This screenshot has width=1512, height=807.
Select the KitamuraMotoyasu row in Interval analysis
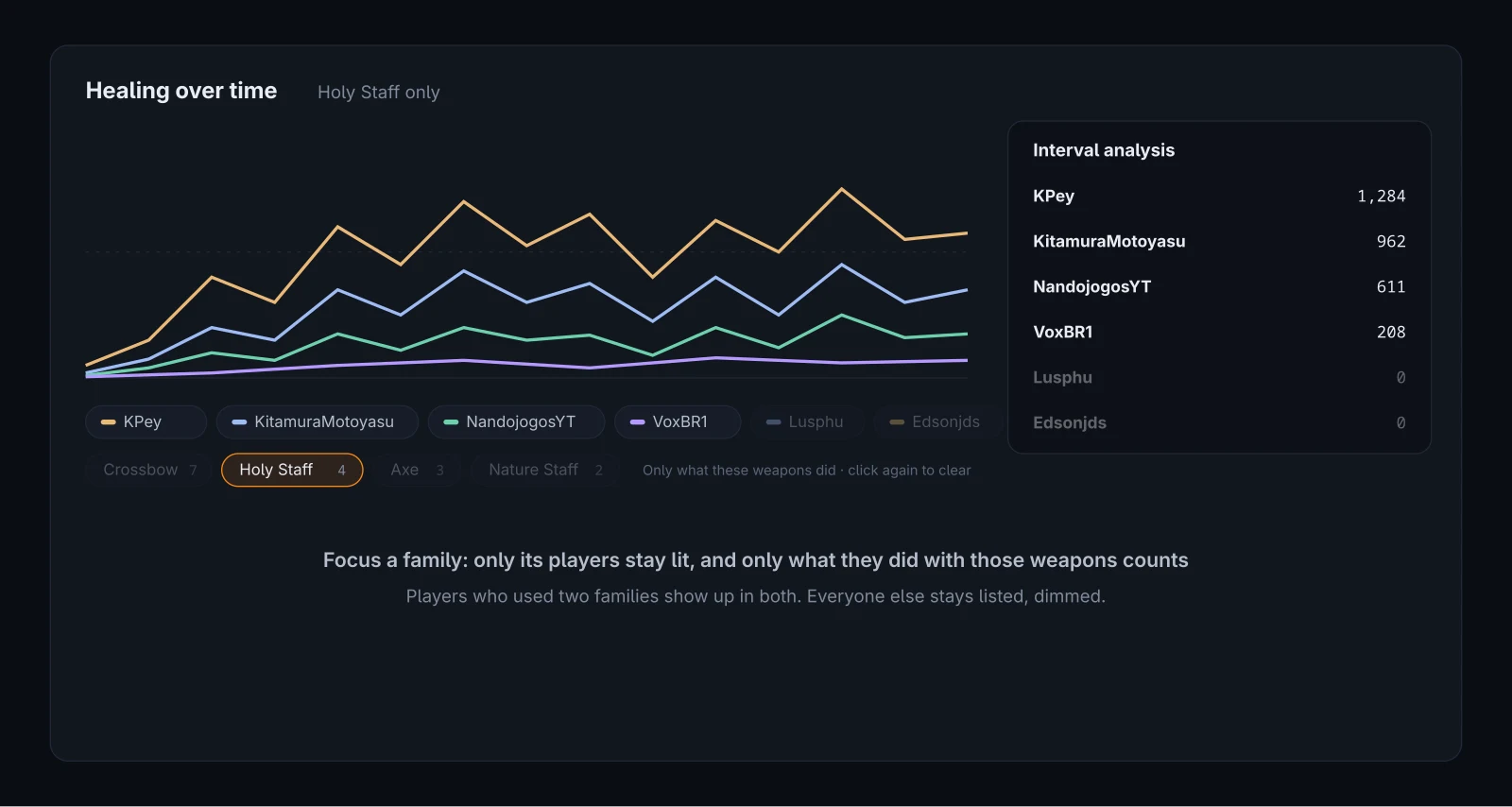pyautogui.click(x=1219, y=241)
